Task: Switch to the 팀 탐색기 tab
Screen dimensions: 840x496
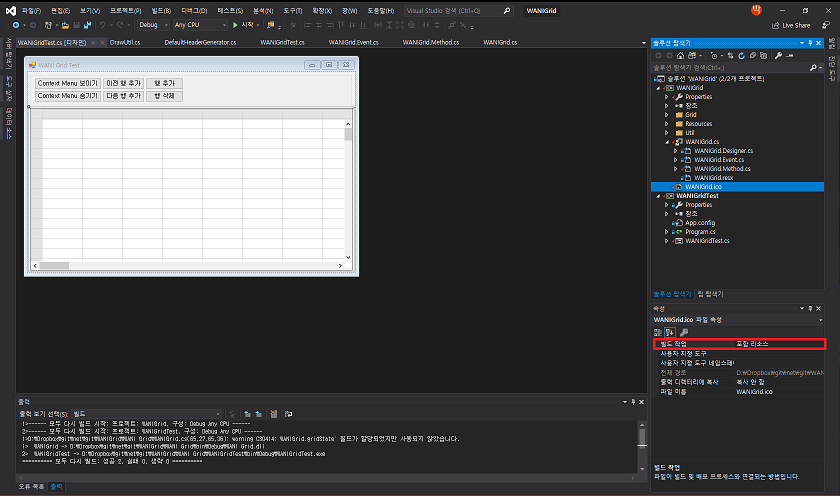Action: click(711, 294)
